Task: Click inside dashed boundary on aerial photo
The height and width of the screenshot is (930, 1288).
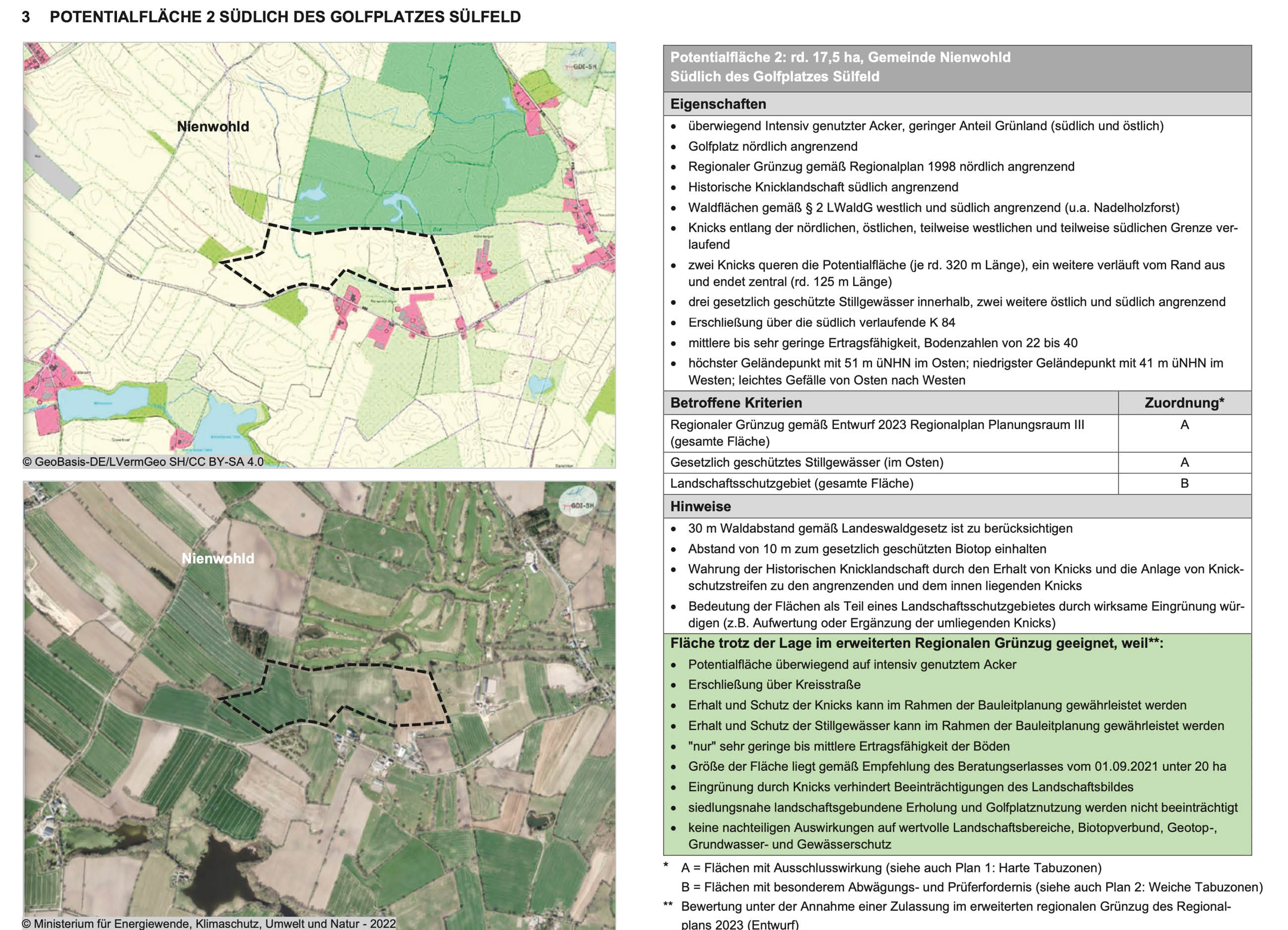Action: (x=352, y=687)
